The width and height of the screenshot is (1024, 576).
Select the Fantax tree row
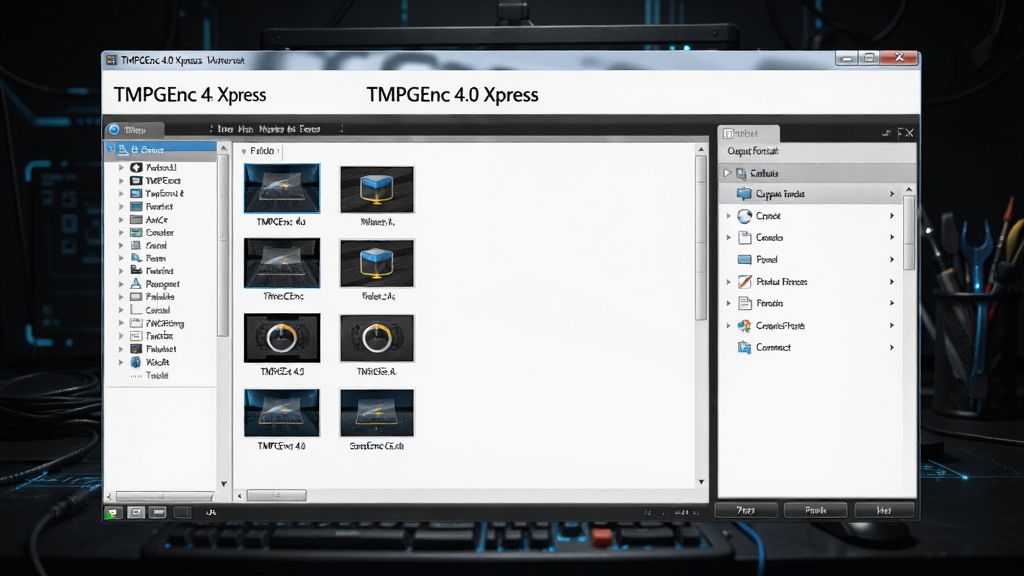pos(159,336)
